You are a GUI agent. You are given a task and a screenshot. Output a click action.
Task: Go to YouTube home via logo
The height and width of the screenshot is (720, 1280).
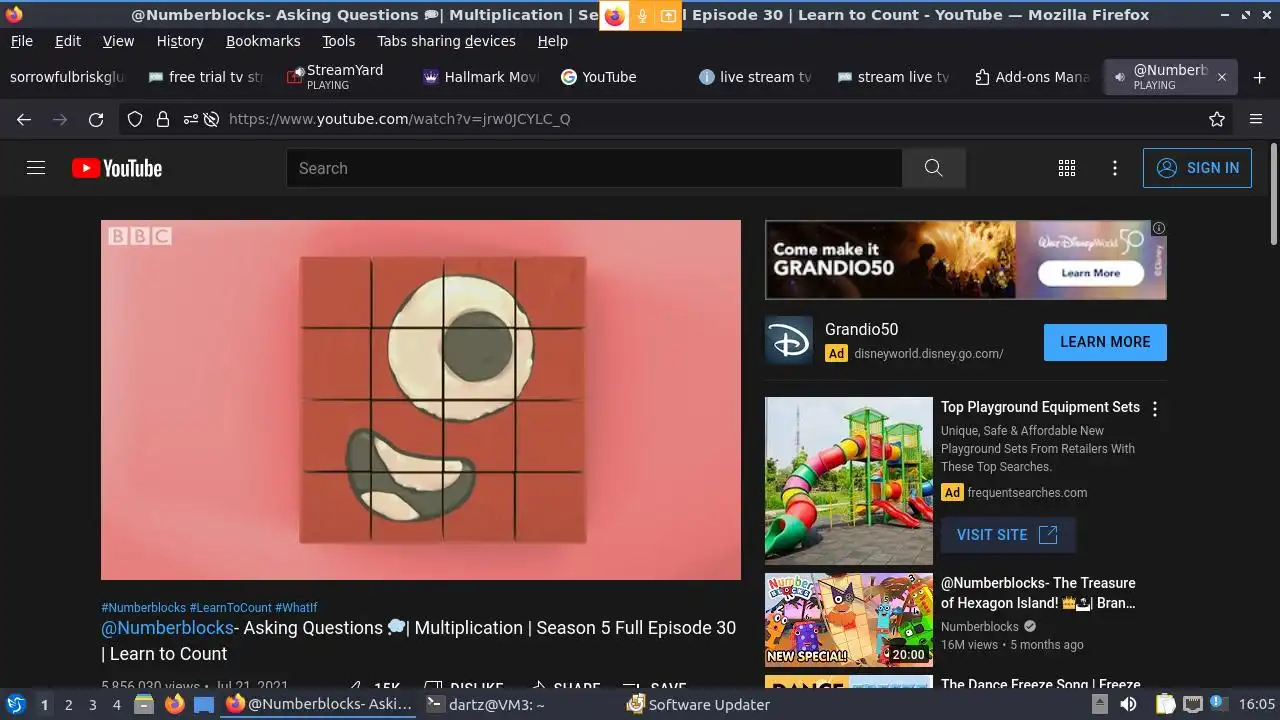tap(117, 168)
